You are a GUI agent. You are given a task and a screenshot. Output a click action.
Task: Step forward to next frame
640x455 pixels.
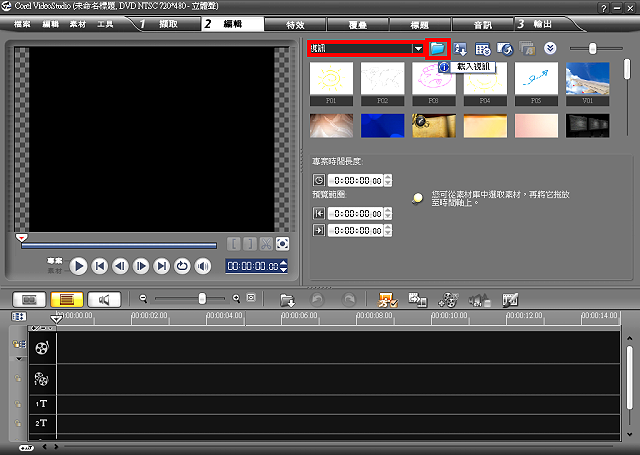[x=141, y=266]
